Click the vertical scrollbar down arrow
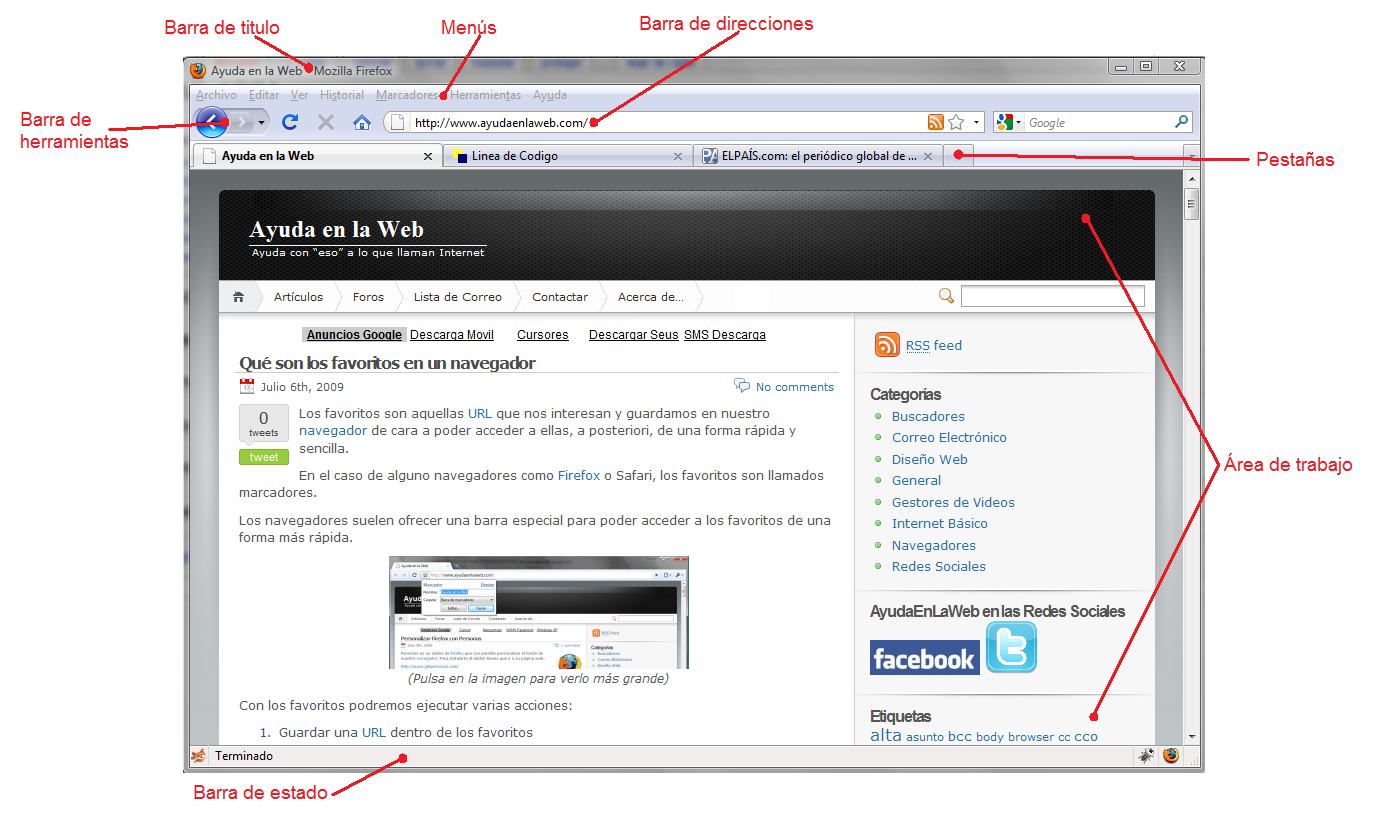The image size is (1383, 819). point(1192,736)
